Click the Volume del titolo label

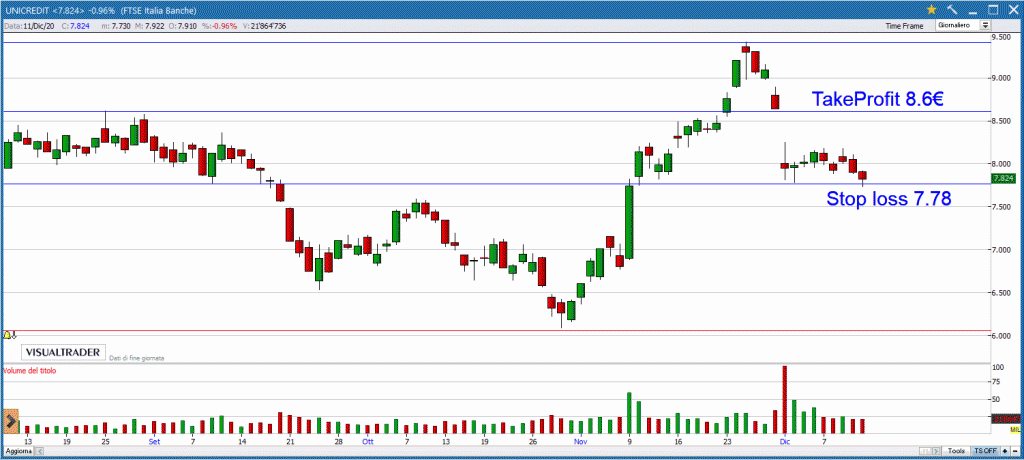tap(30, 370)
